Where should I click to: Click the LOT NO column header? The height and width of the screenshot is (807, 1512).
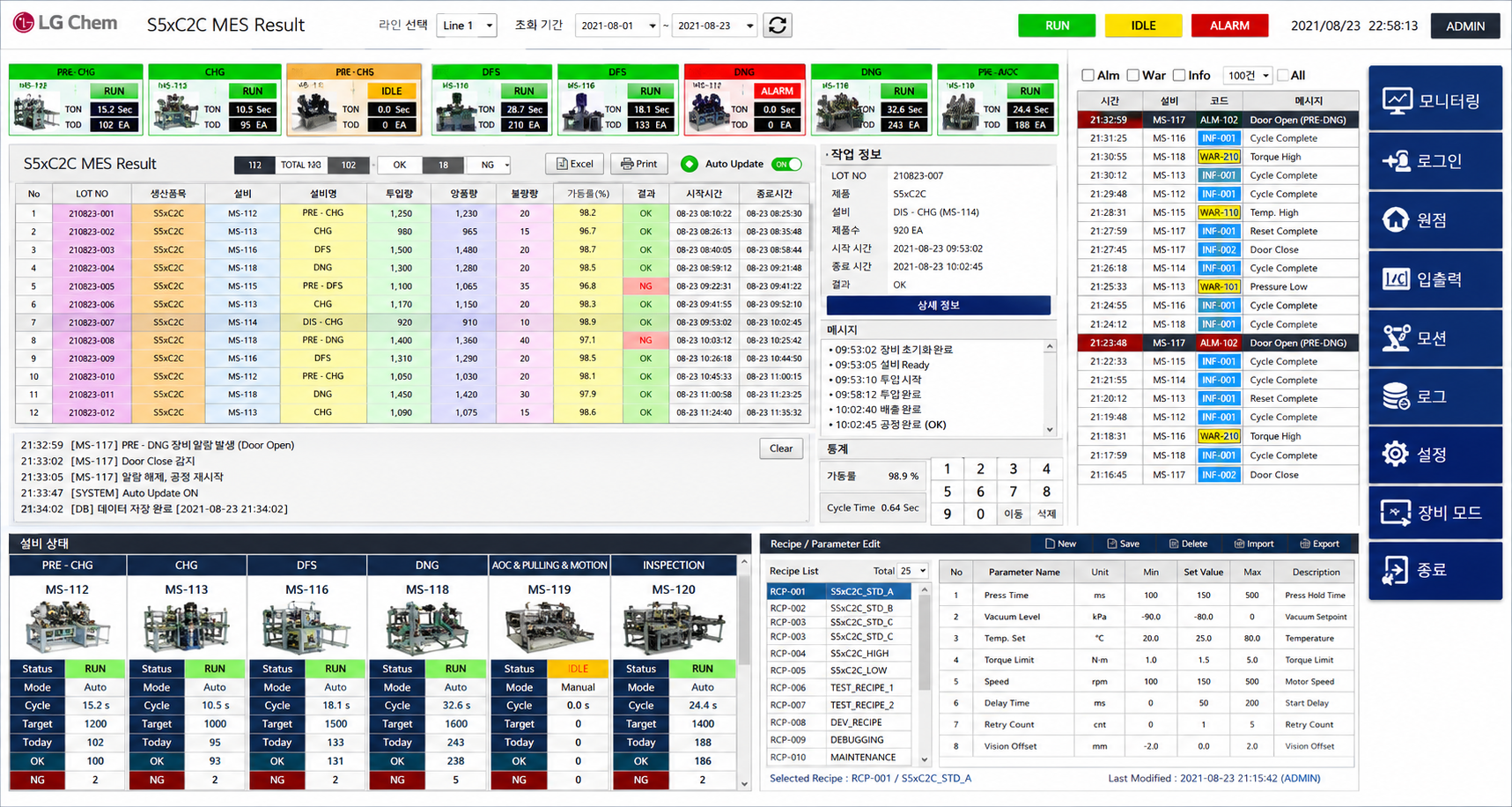[x=92, y=194]
